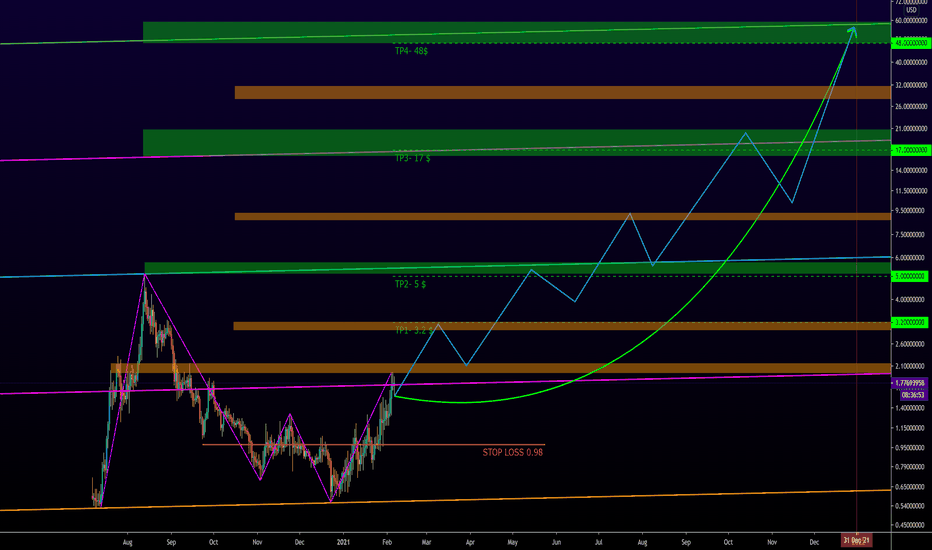
Task: Select the 5.00000000 green price label
Action: coord(910,276)
